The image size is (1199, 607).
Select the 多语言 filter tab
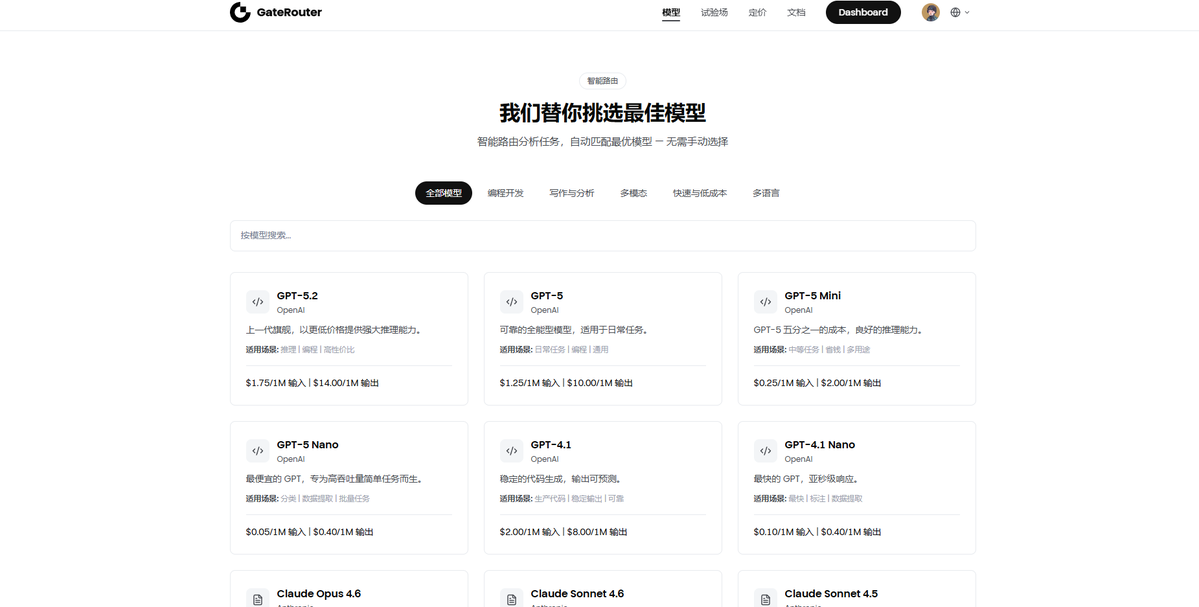(x=765, y=193)
